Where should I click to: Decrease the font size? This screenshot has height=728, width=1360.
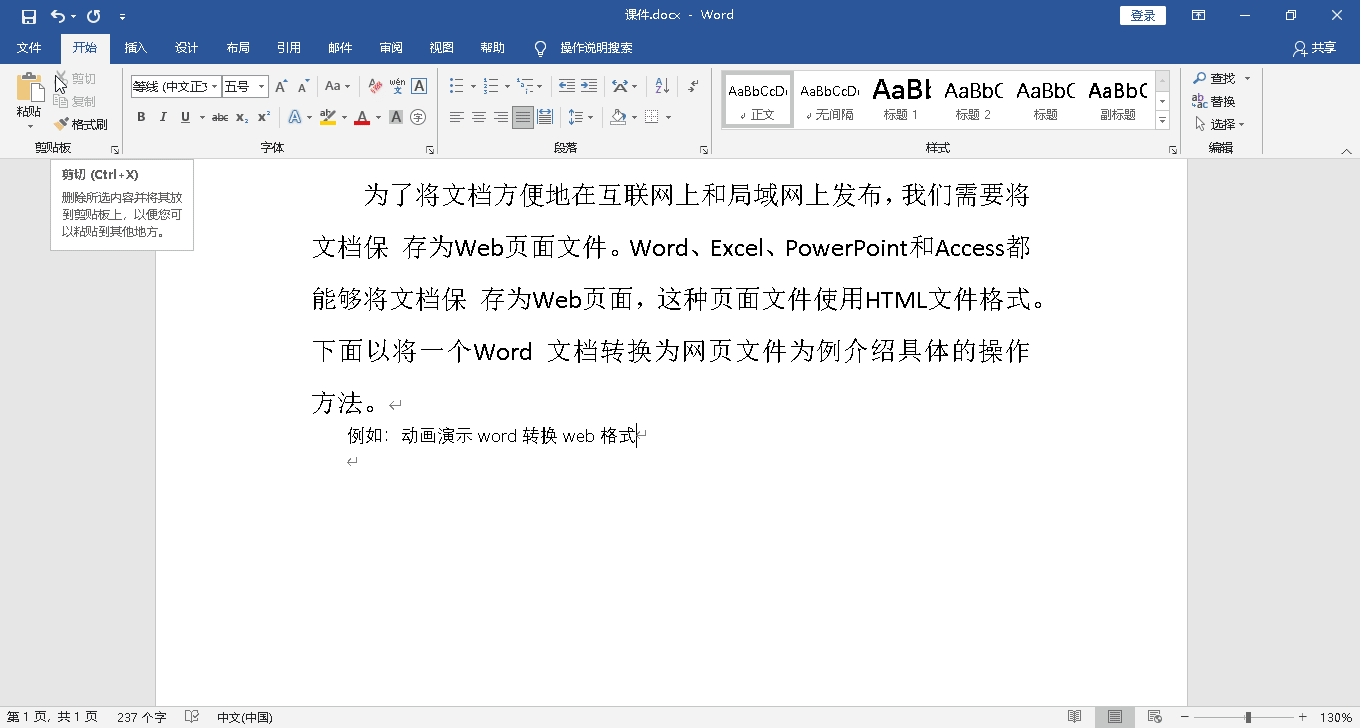coord(303,87)
